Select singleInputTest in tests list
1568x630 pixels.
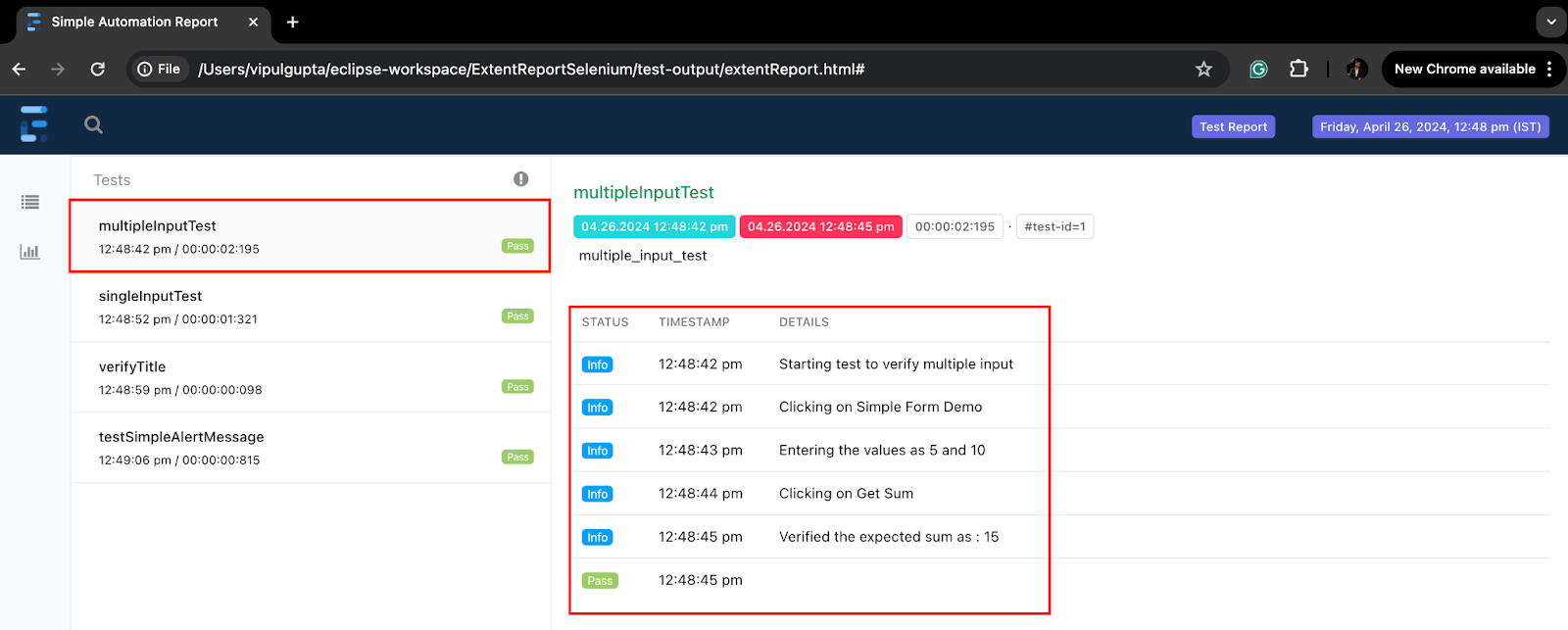310,307
